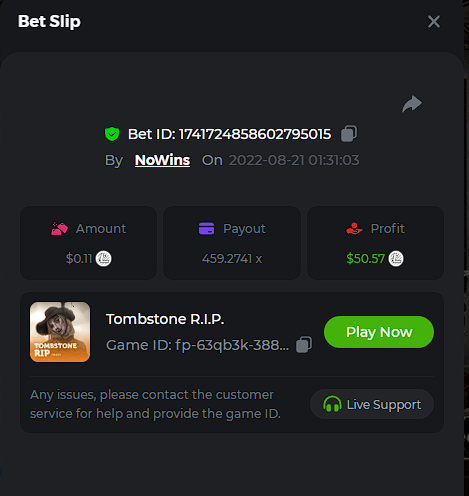Screen dimensions: 469x496
Task: Click the Bet ID number text
Action: 255,134
